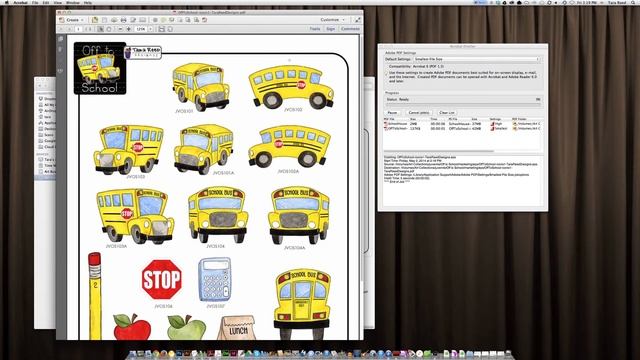This screenshot has width=640, height=360.
Task: Click the Print icon in Acrobat toolbar
Action: 123,20
